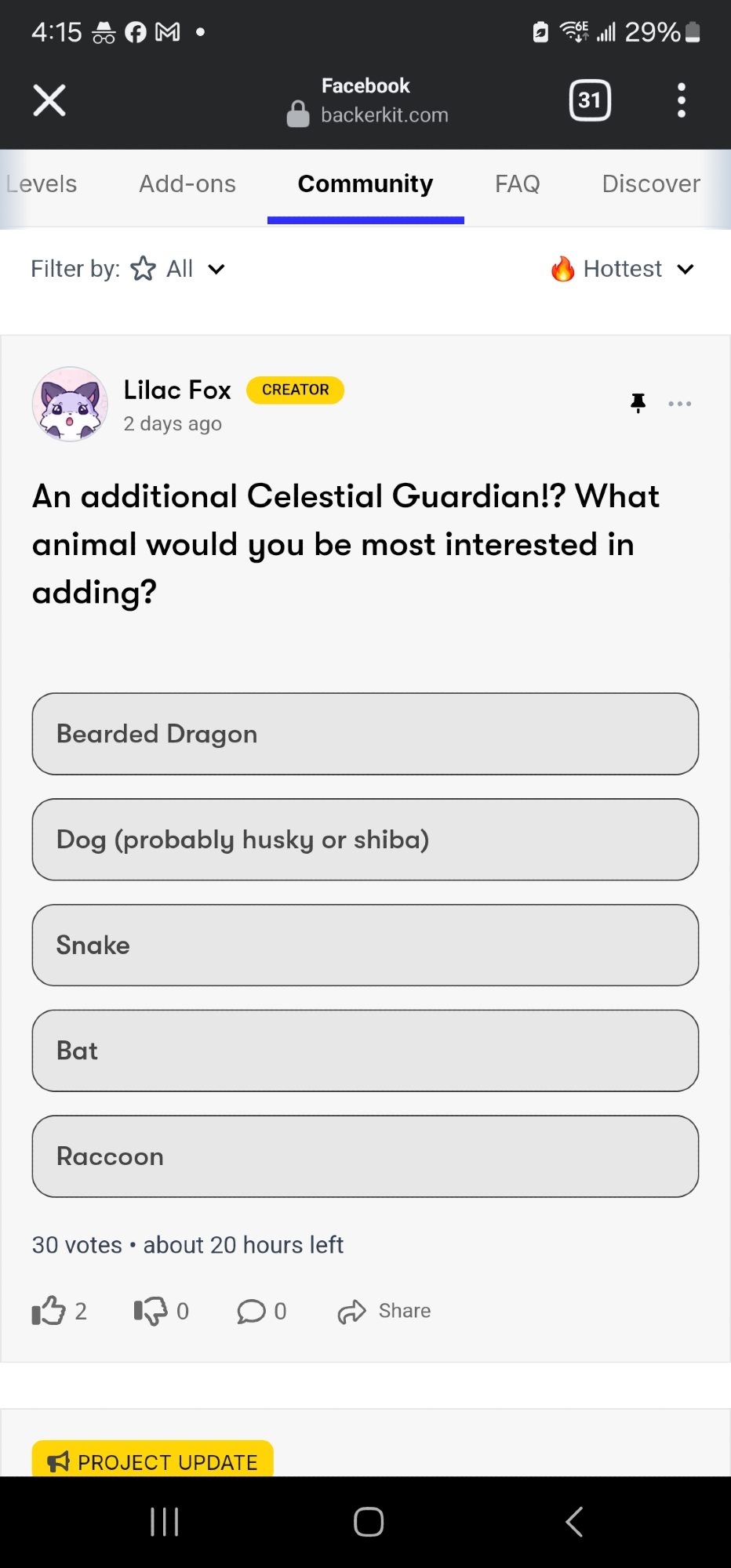
Task: Share the poll post
Action: 384,1311
